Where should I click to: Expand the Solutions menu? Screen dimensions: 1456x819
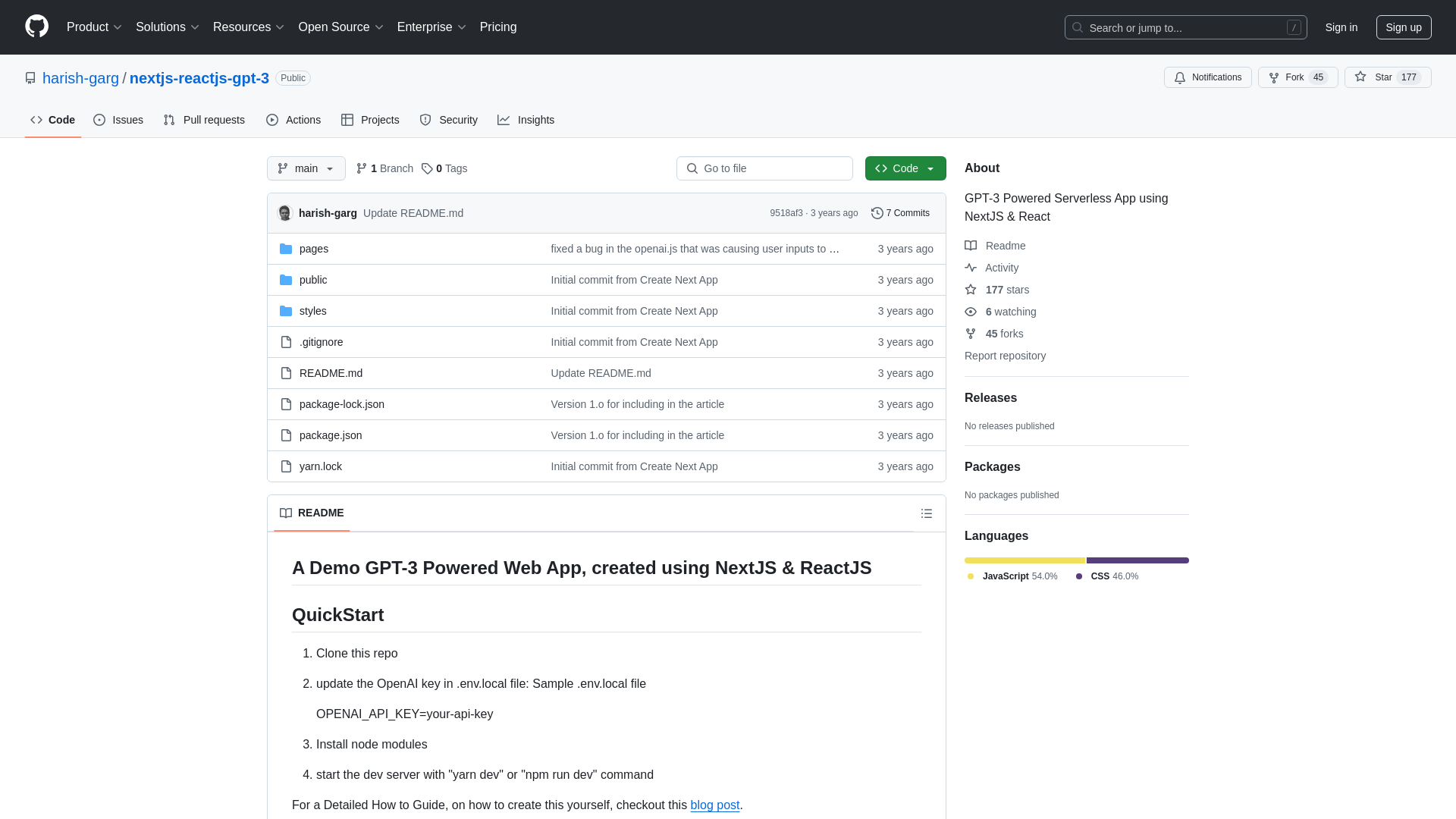(168, 27)
